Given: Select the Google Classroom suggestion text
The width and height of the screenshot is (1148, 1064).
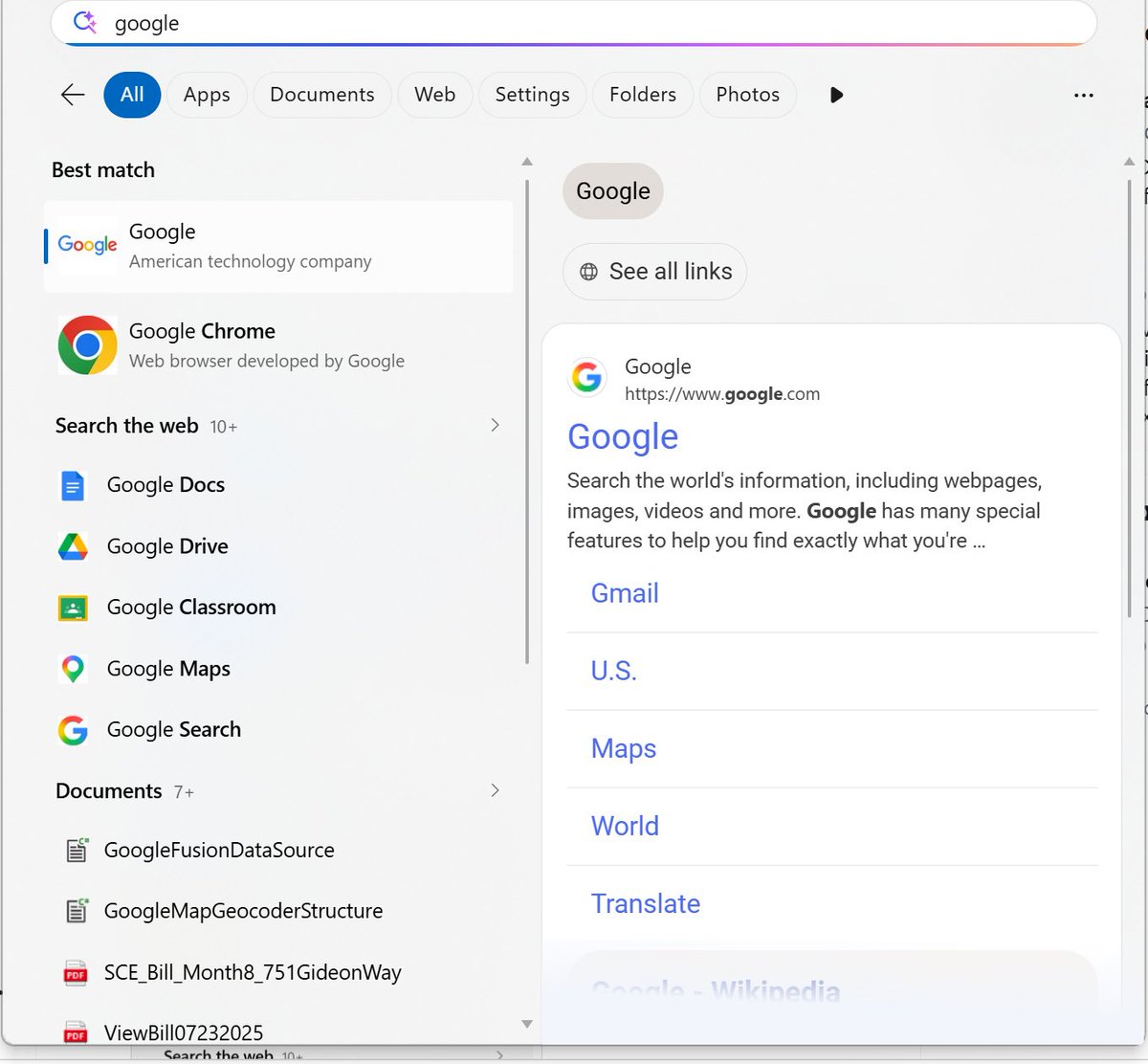Looking at the screenshot, I should click(191, 608).
